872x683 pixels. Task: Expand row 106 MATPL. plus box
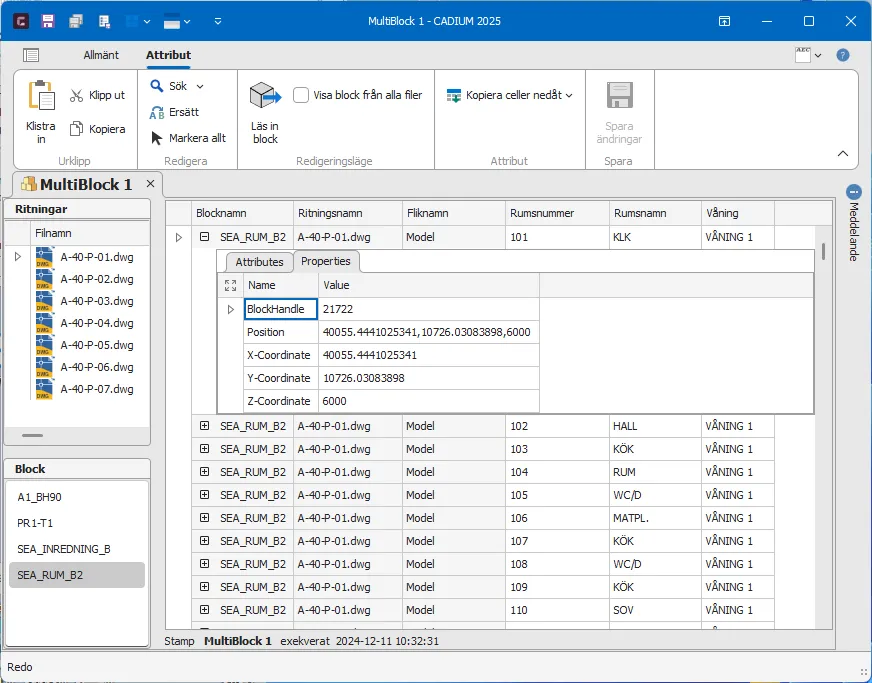[205, 518]
